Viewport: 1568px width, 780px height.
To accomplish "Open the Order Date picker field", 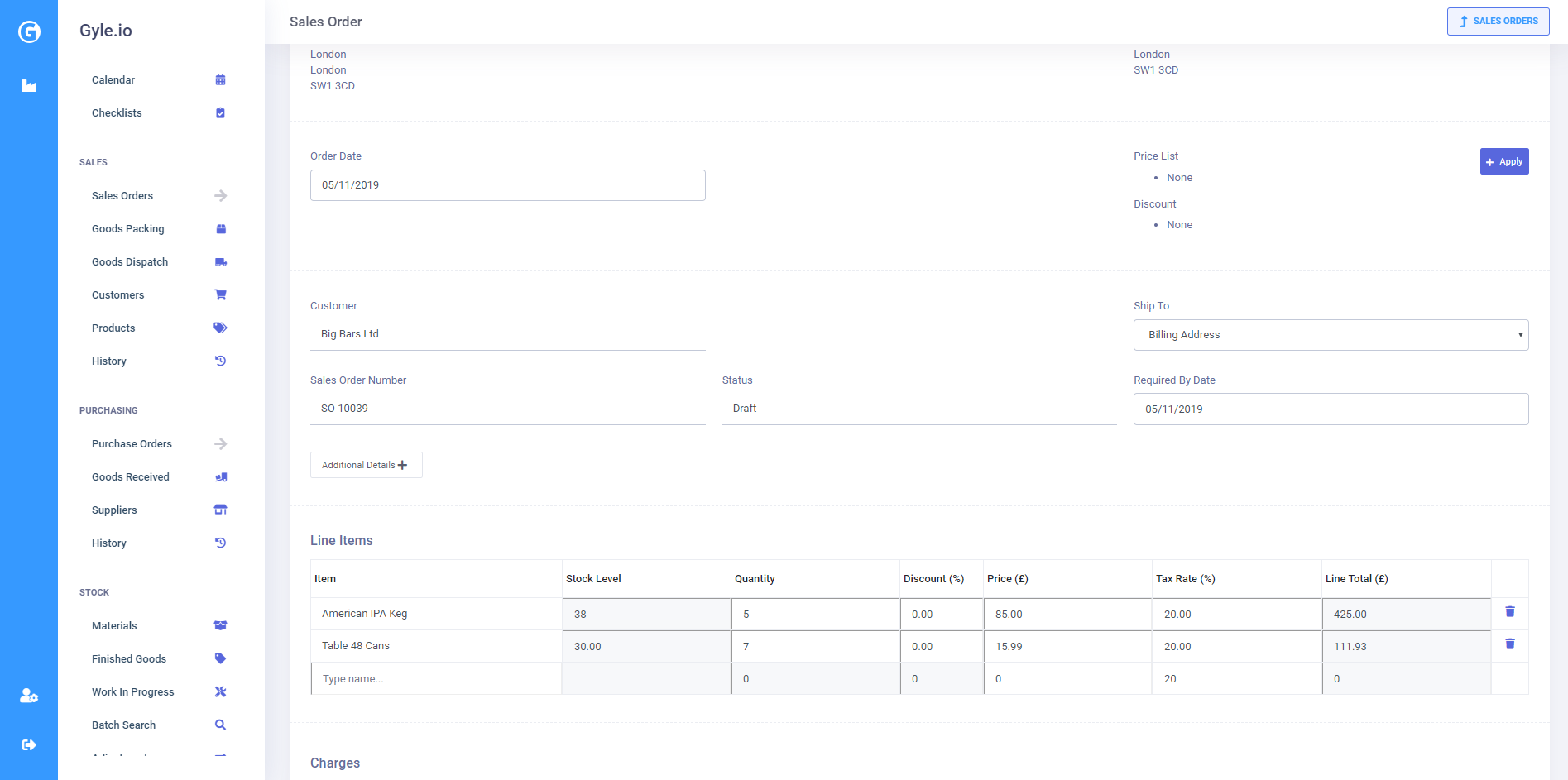I will point(507,185).
